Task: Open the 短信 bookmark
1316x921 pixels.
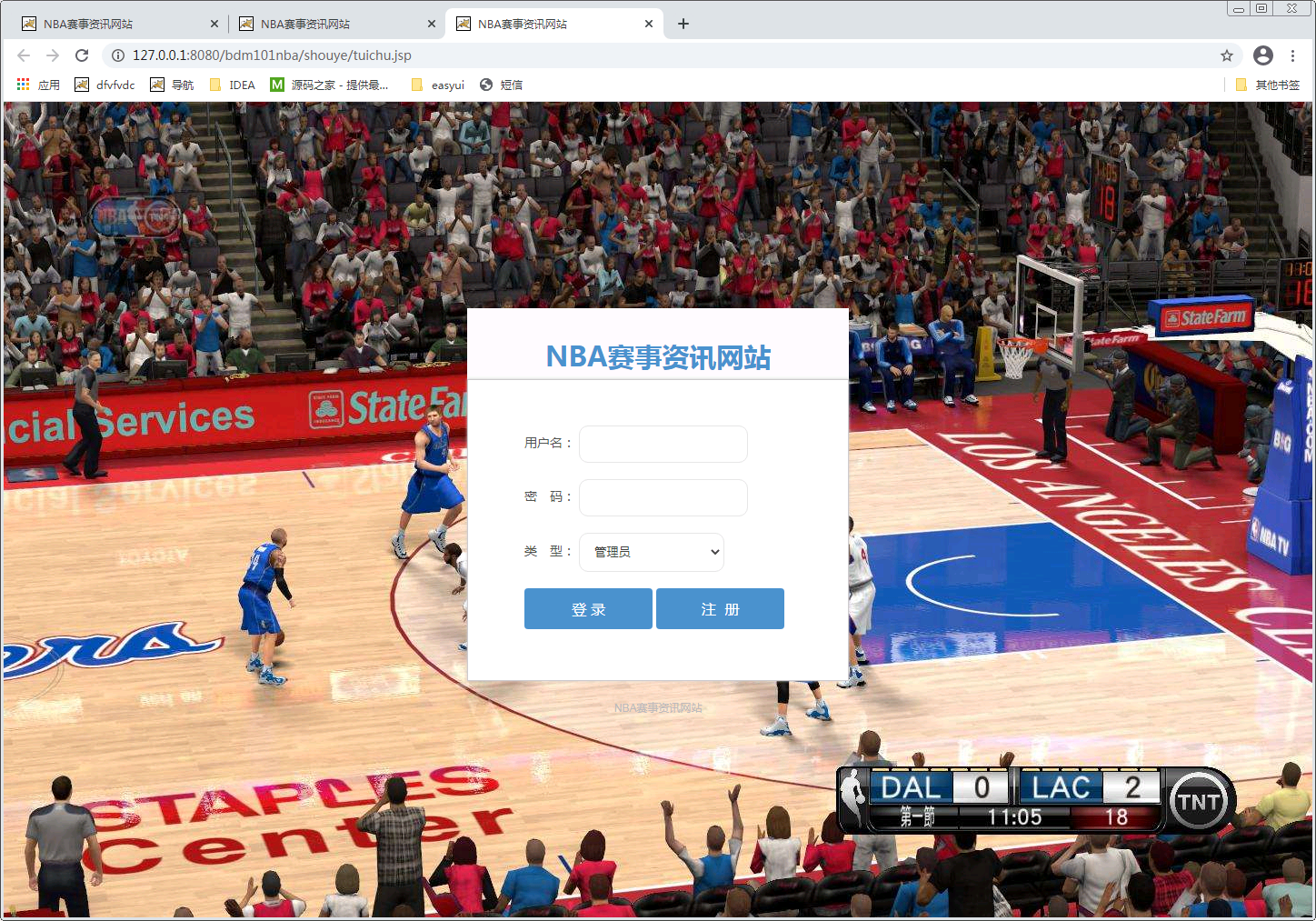Action: coord(501,85)
